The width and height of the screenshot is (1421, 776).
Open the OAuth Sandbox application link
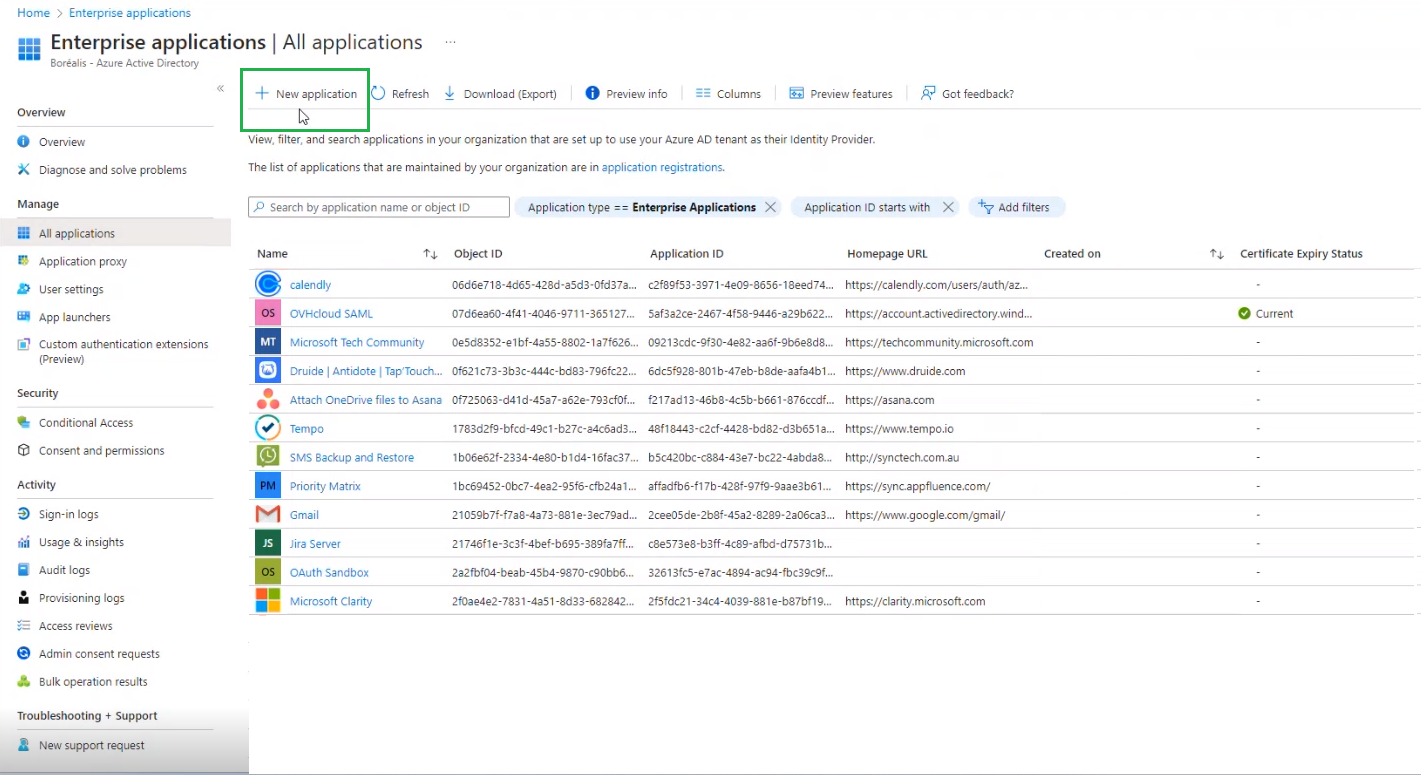[329, 573]
